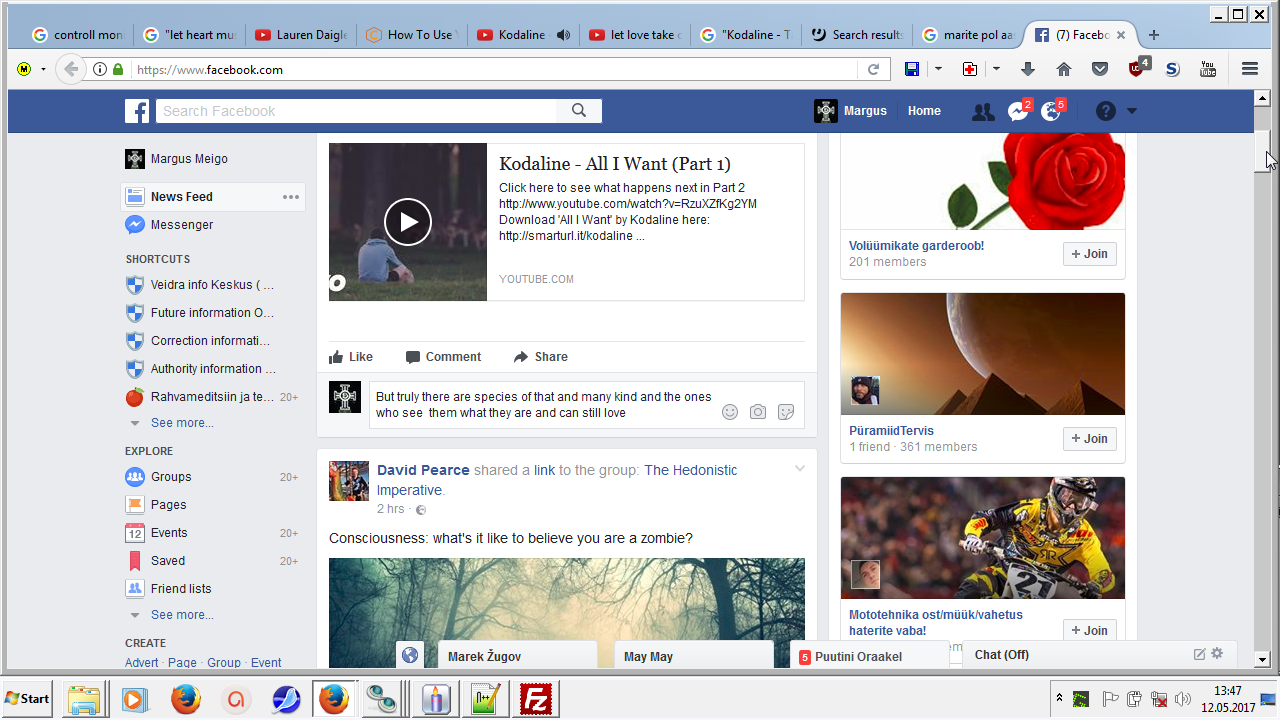Open Messenger icon in the blue bar
Viewport: 1280px width, 720px height.
point(1018,112)
